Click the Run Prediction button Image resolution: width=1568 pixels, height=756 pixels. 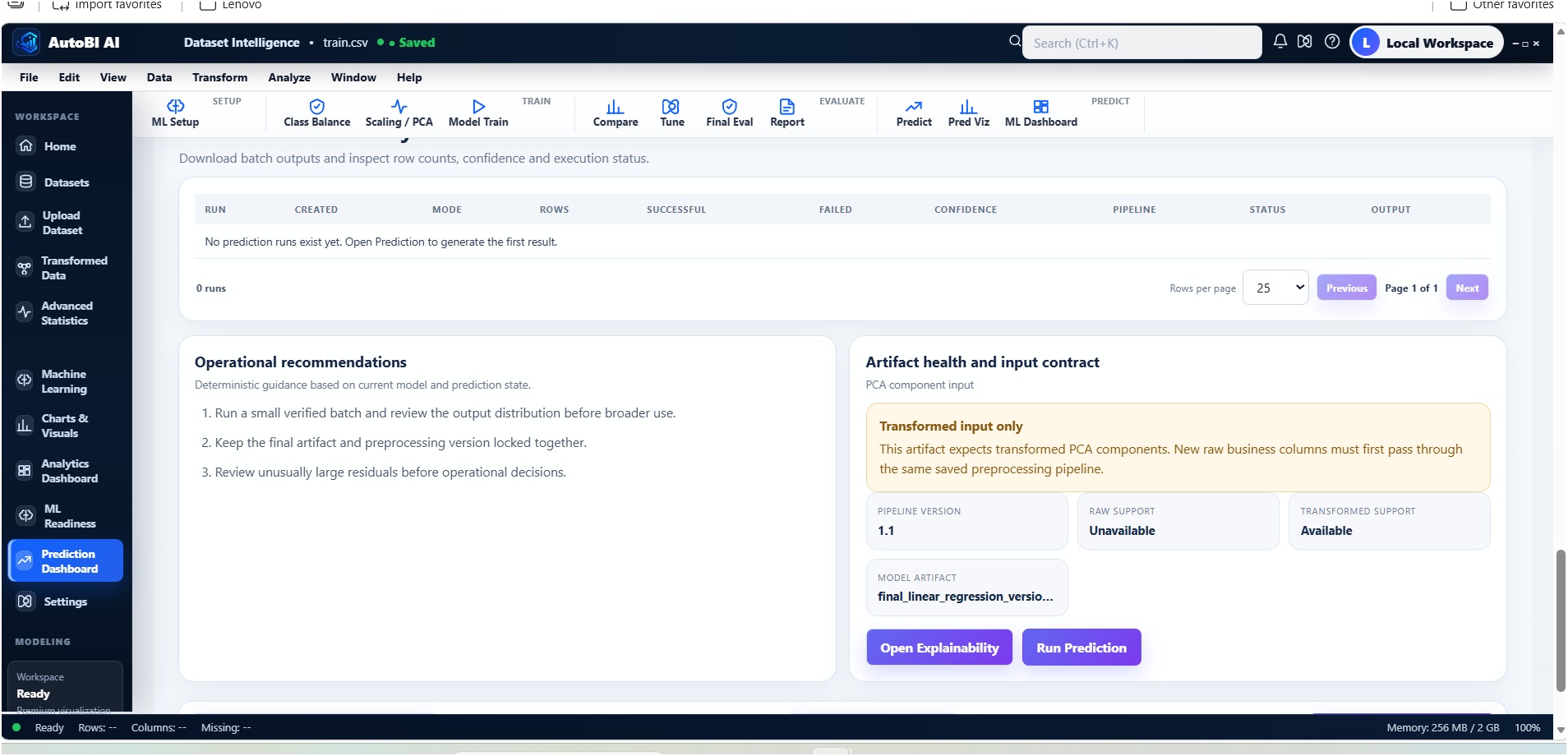(1081, 648)
